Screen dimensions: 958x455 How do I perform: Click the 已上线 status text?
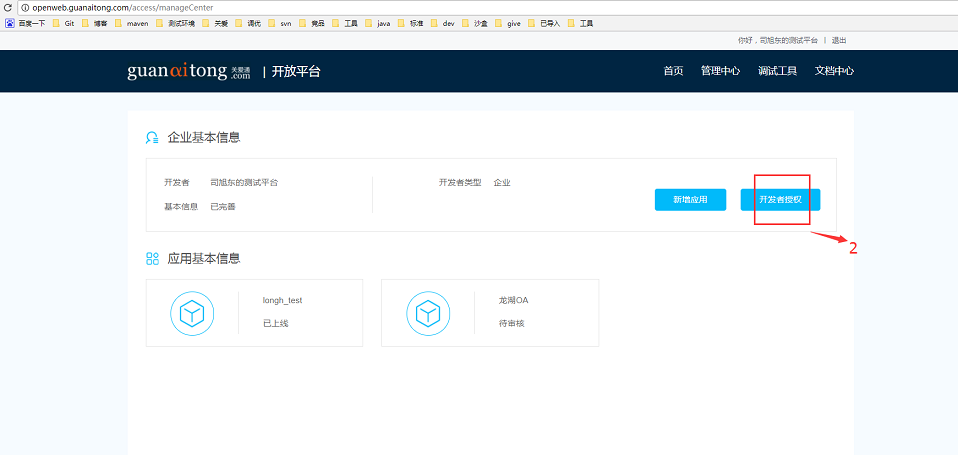click(x=275, y=324)
